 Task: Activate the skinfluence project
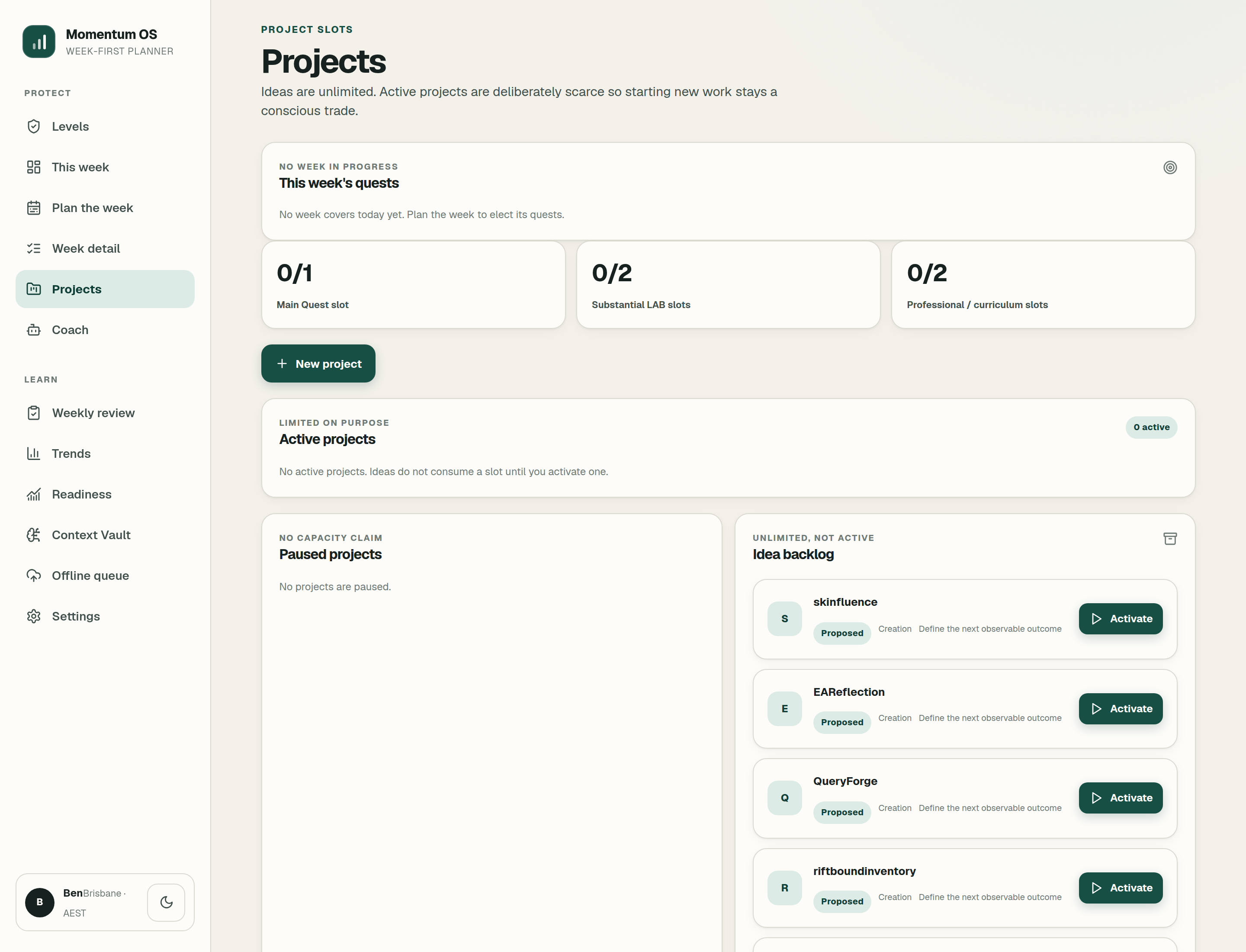(1121, 619)
